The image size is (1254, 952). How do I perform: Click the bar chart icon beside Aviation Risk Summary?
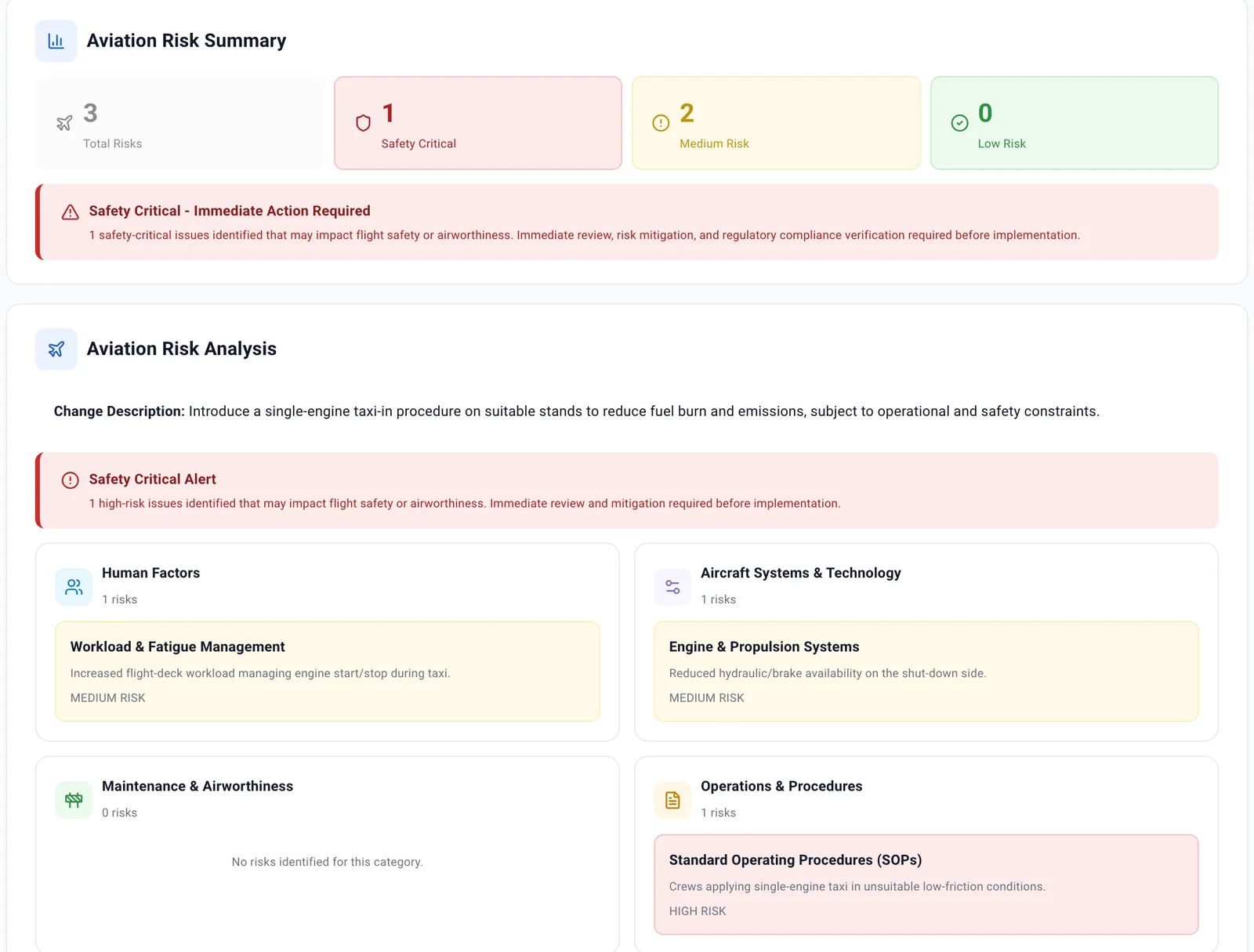[x=56, y=41]
